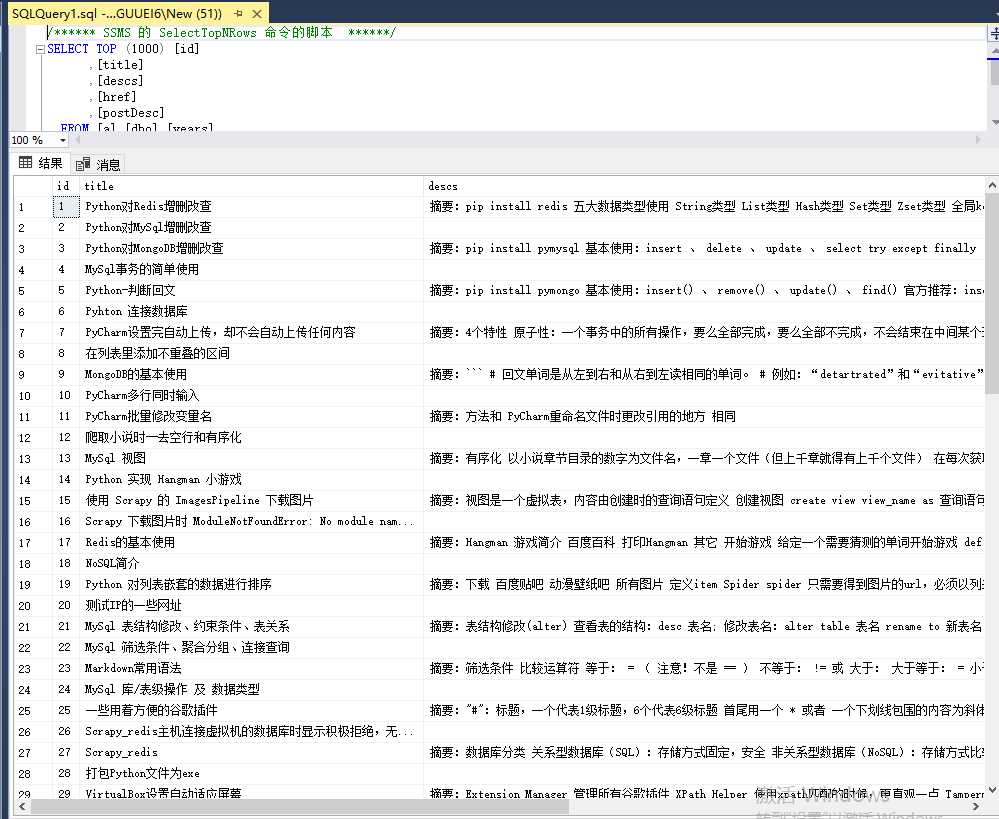Click the title column header
Screen dimensions: 999x819
pos(251,186)
